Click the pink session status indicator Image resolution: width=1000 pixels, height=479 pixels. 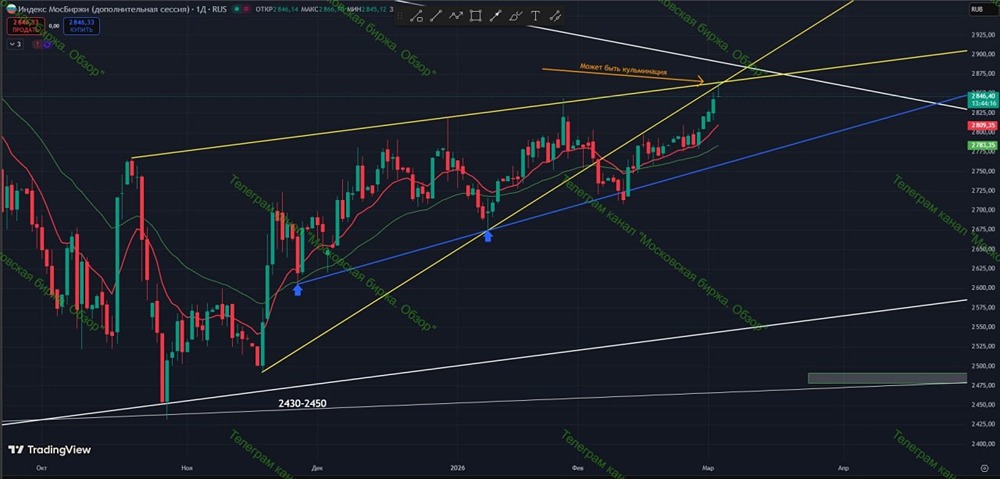point(247,10)
